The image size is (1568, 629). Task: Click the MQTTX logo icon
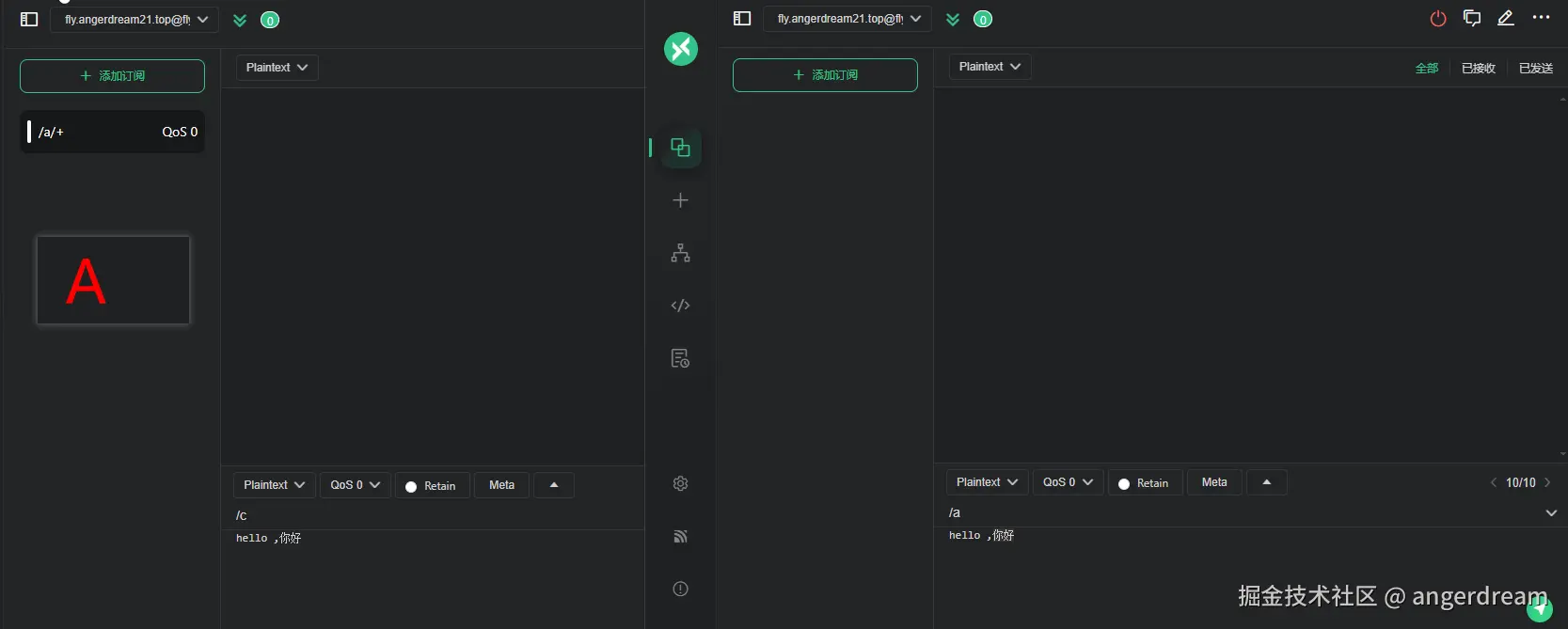point(681,48)
